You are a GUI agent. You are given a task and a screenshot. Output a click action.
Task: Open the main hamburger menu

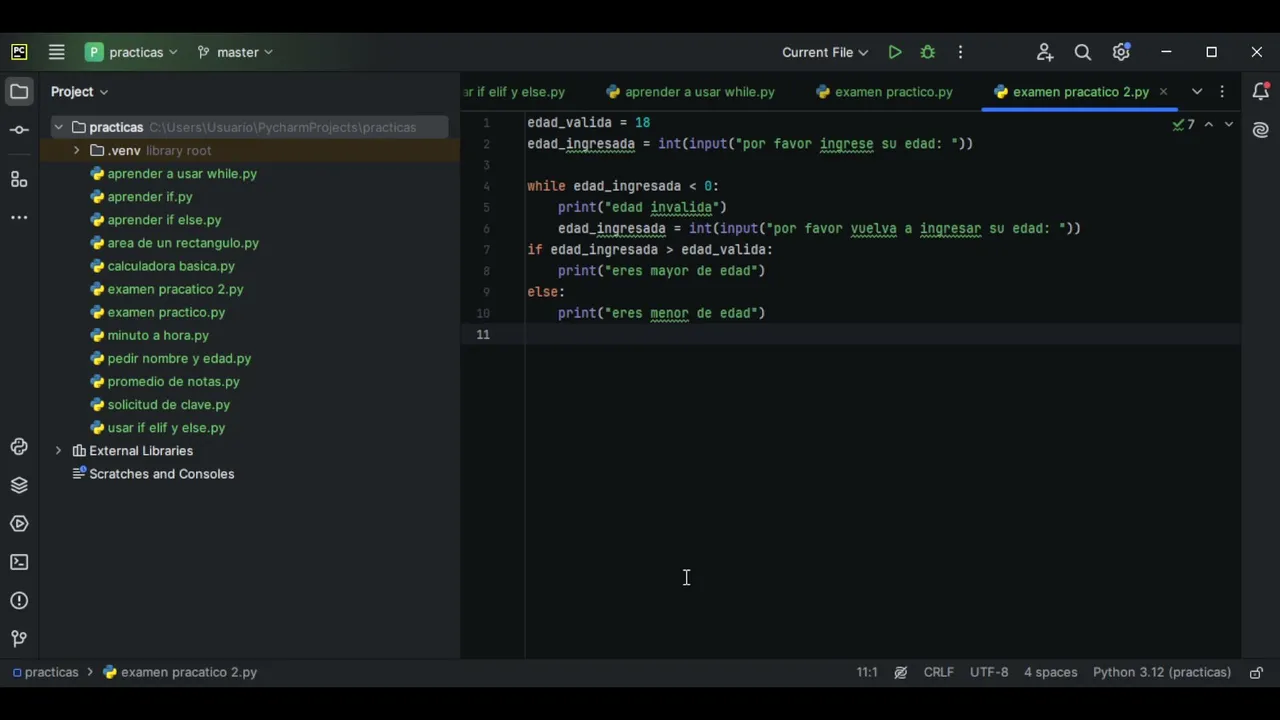click(56, 52)
